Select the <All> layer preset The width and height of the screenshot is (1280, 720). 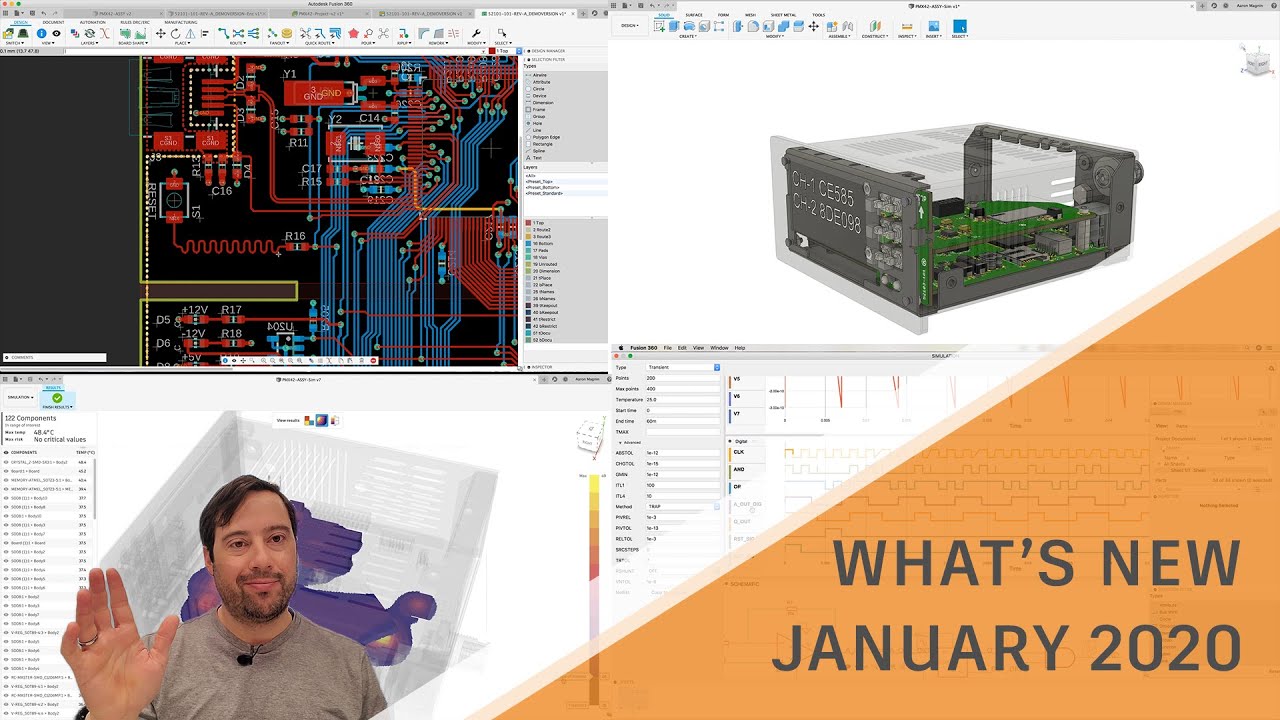click(x=530, y=175)
